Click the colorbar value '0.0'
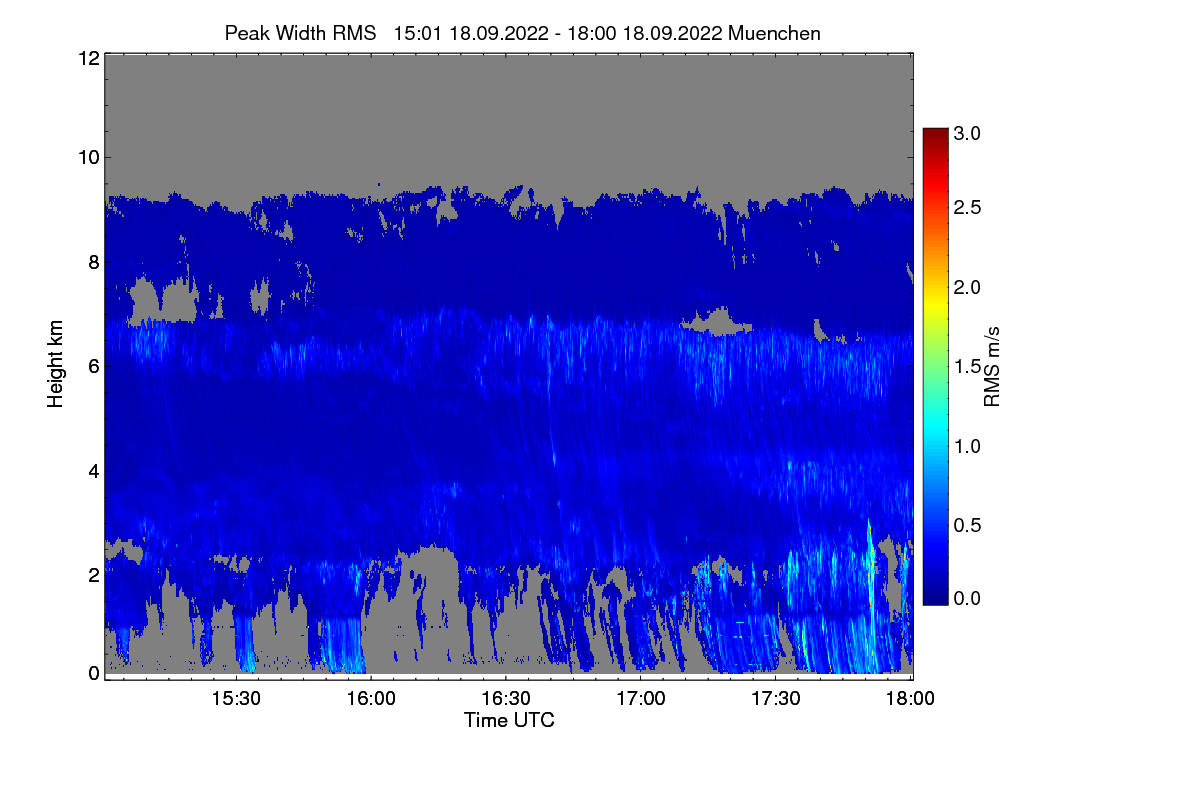 point(966,598)
